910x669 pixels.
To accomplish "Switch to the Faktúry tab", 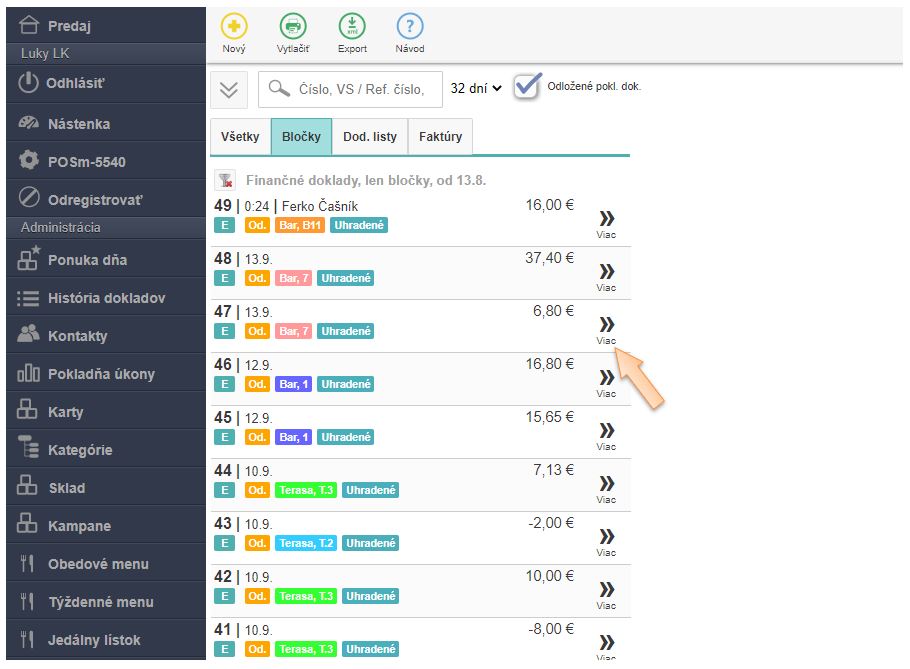I will tap(440, 137).
